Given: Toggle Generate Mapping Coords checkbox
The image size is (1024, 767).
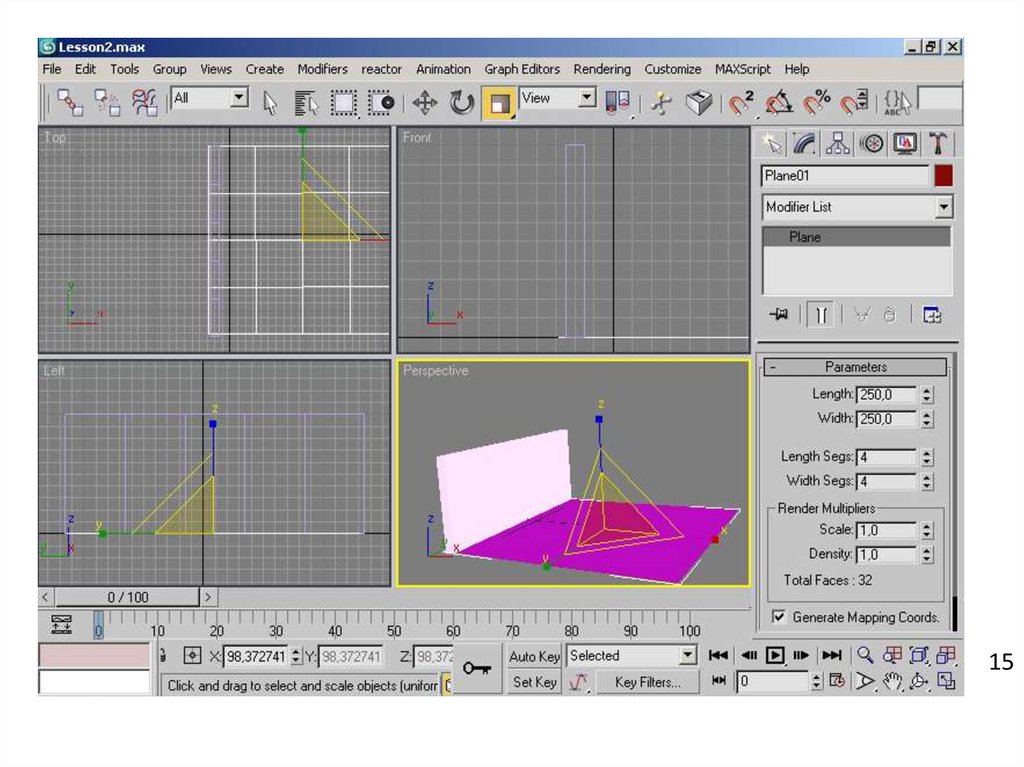Looking at the screenshot, I should pos(779,617).
